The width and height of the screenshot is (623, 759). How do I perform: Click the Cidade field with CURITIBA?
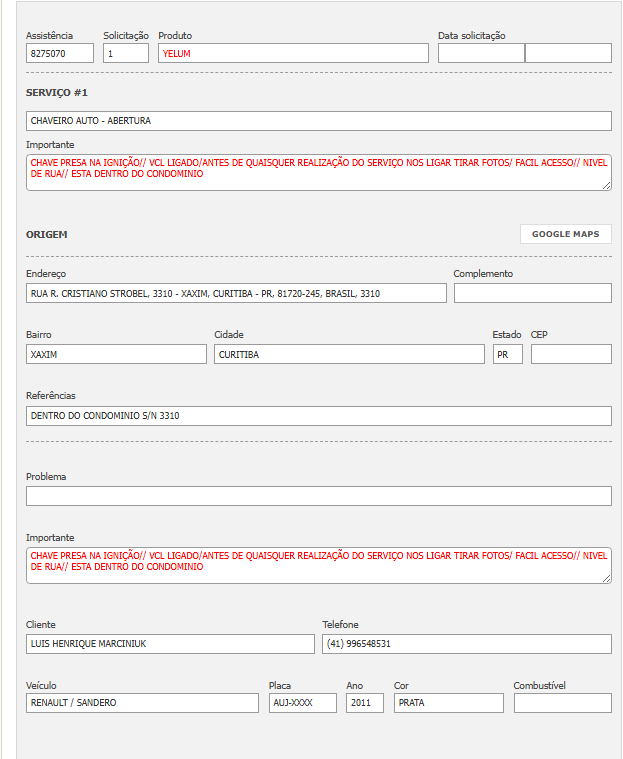pyautogui.click(x=349, y=354)
